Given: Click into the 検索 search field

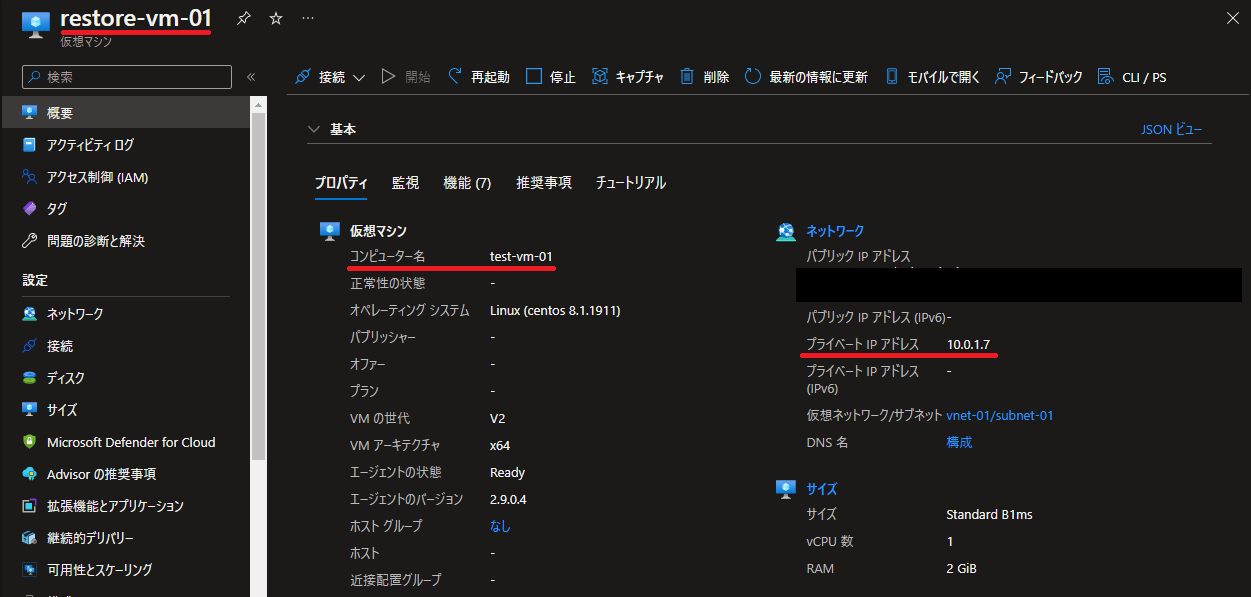Looking at the screenshot, I should (127, 77).
